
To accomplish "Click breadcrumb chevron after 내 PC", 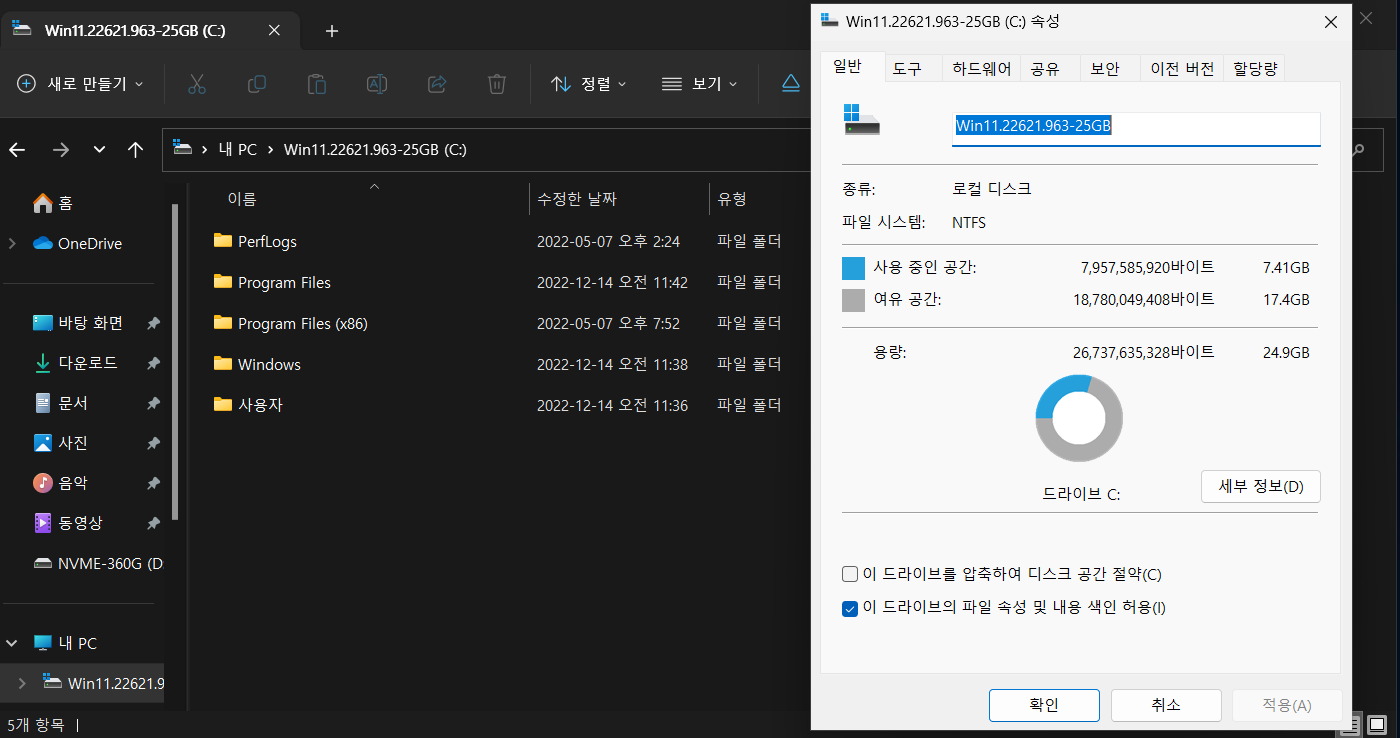I will click(x=270, y=150).
